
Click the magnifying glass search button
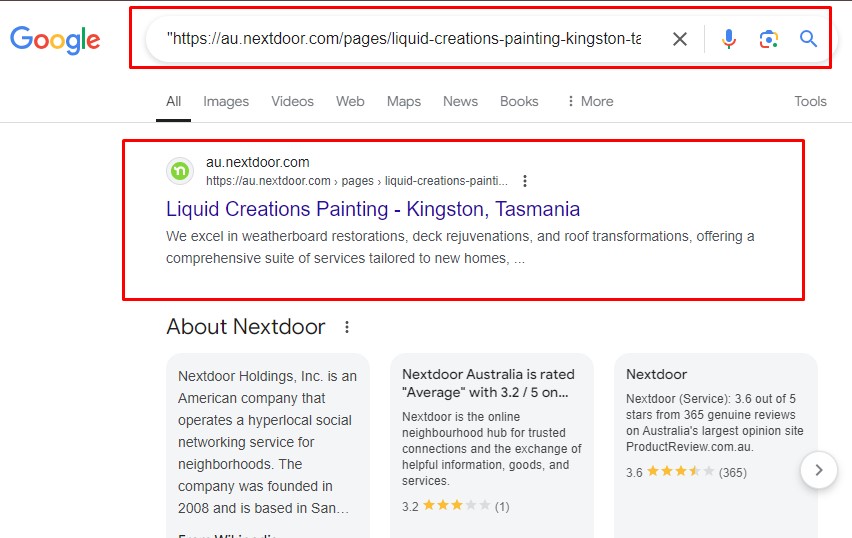point(808,39)
